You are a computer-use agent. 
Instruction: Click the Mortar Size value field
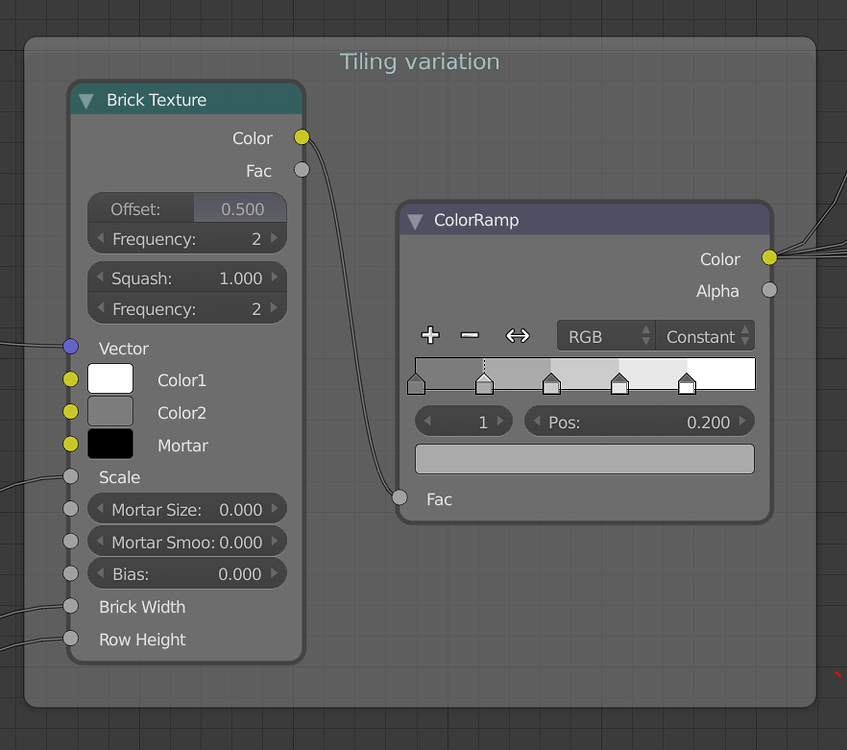(187, 509)
